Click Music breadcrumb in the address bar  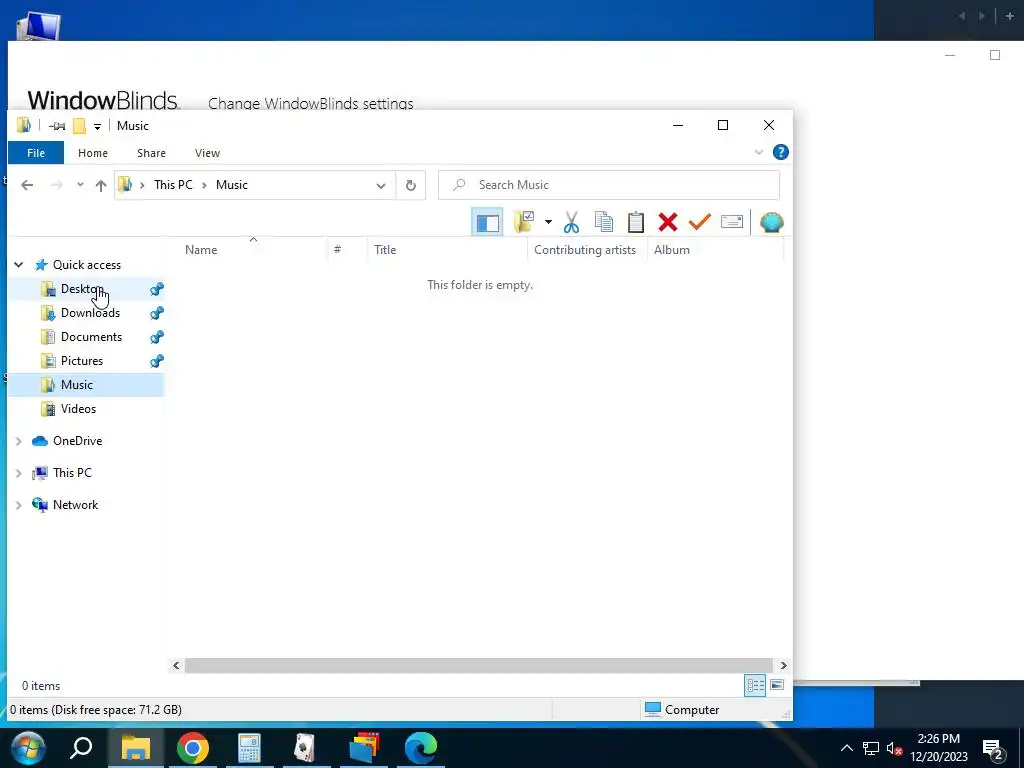coord(232,185)
